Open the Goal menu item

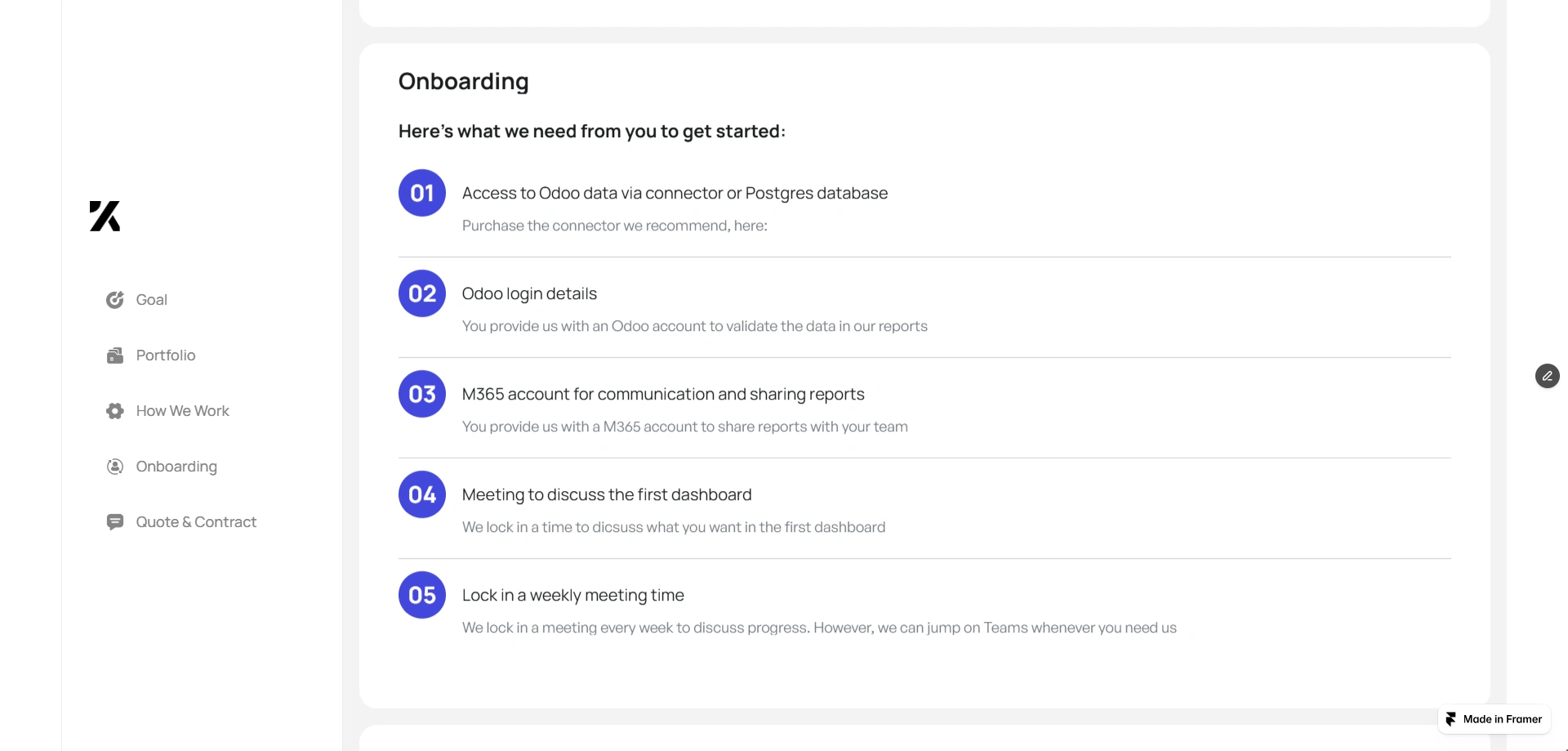coord(152,300)
